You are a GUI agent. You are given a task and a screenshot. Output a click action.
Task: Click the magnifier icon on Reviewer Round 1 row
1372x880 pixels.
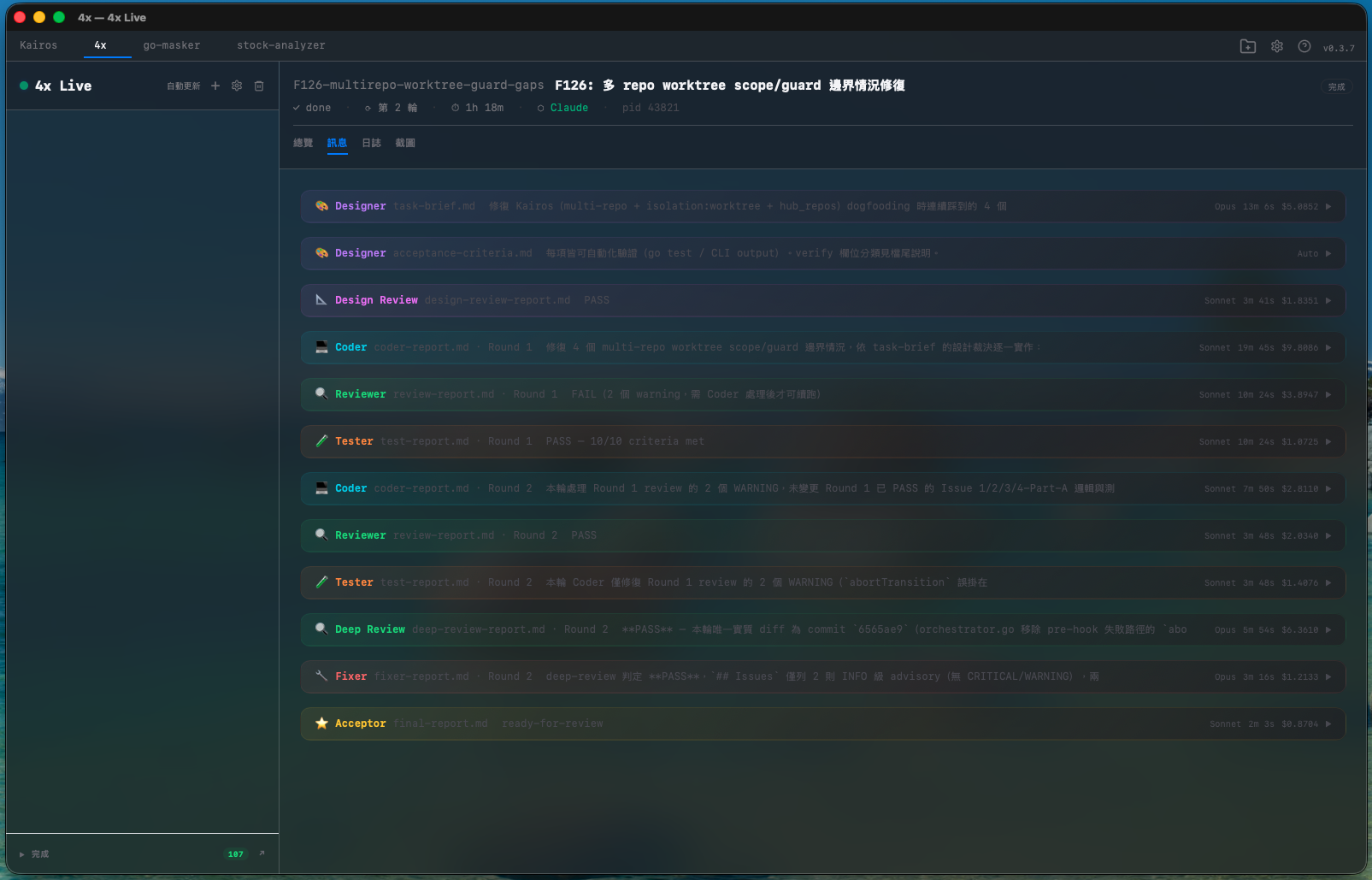(321, 394)
